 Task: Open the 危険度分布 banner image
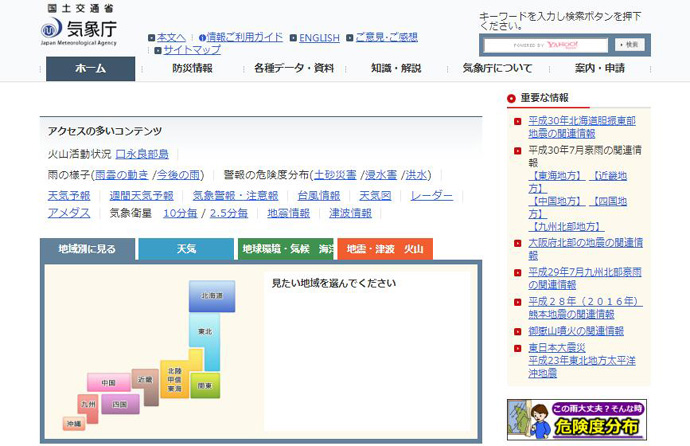click(577, 420)
